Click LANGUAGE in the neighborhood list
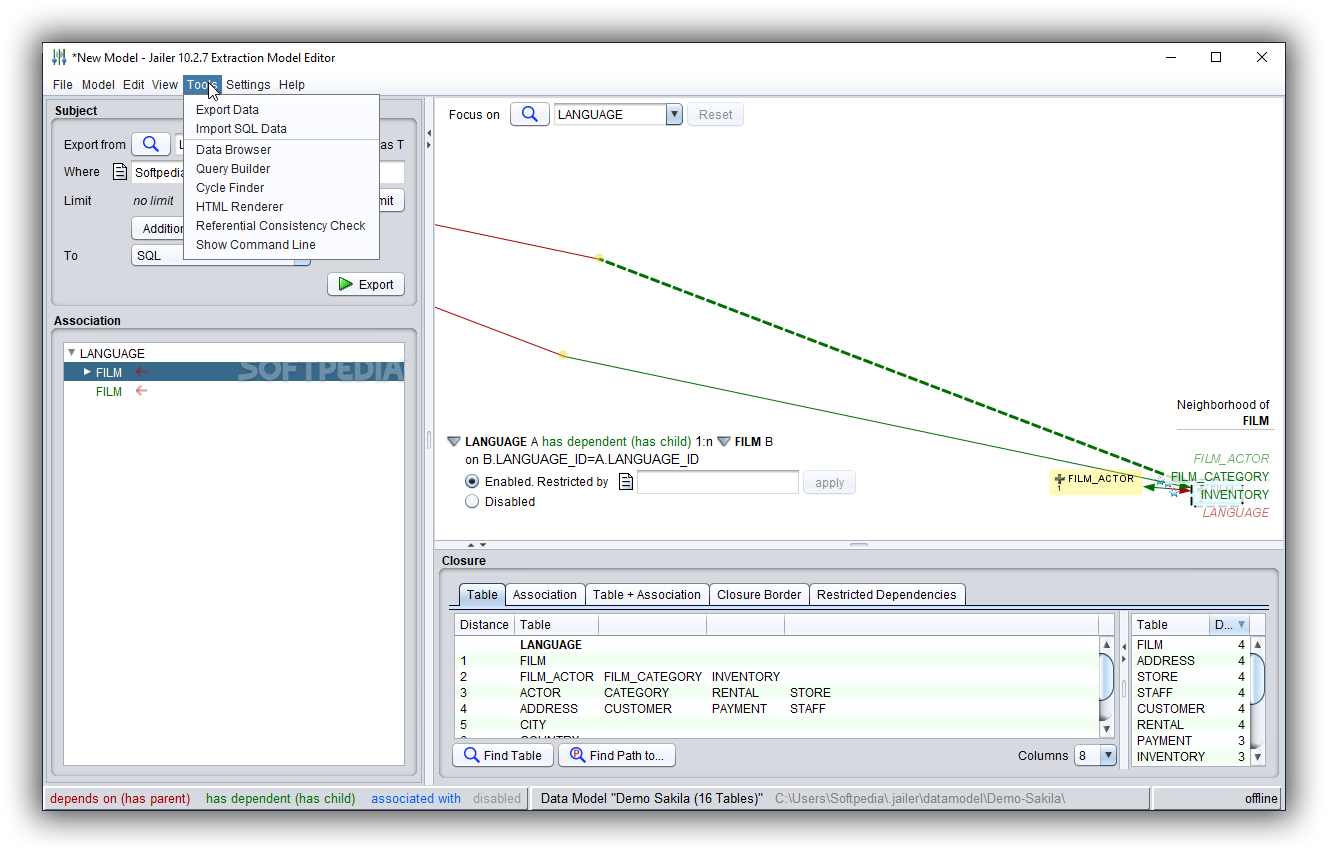 1236,513
